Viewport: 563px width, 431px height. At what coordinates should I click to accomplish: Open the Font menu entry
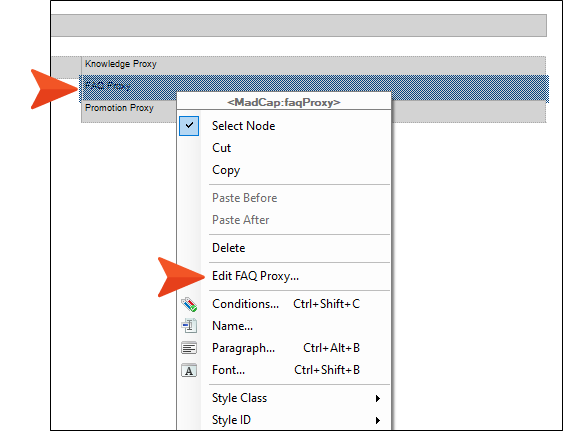pos(228,370)
